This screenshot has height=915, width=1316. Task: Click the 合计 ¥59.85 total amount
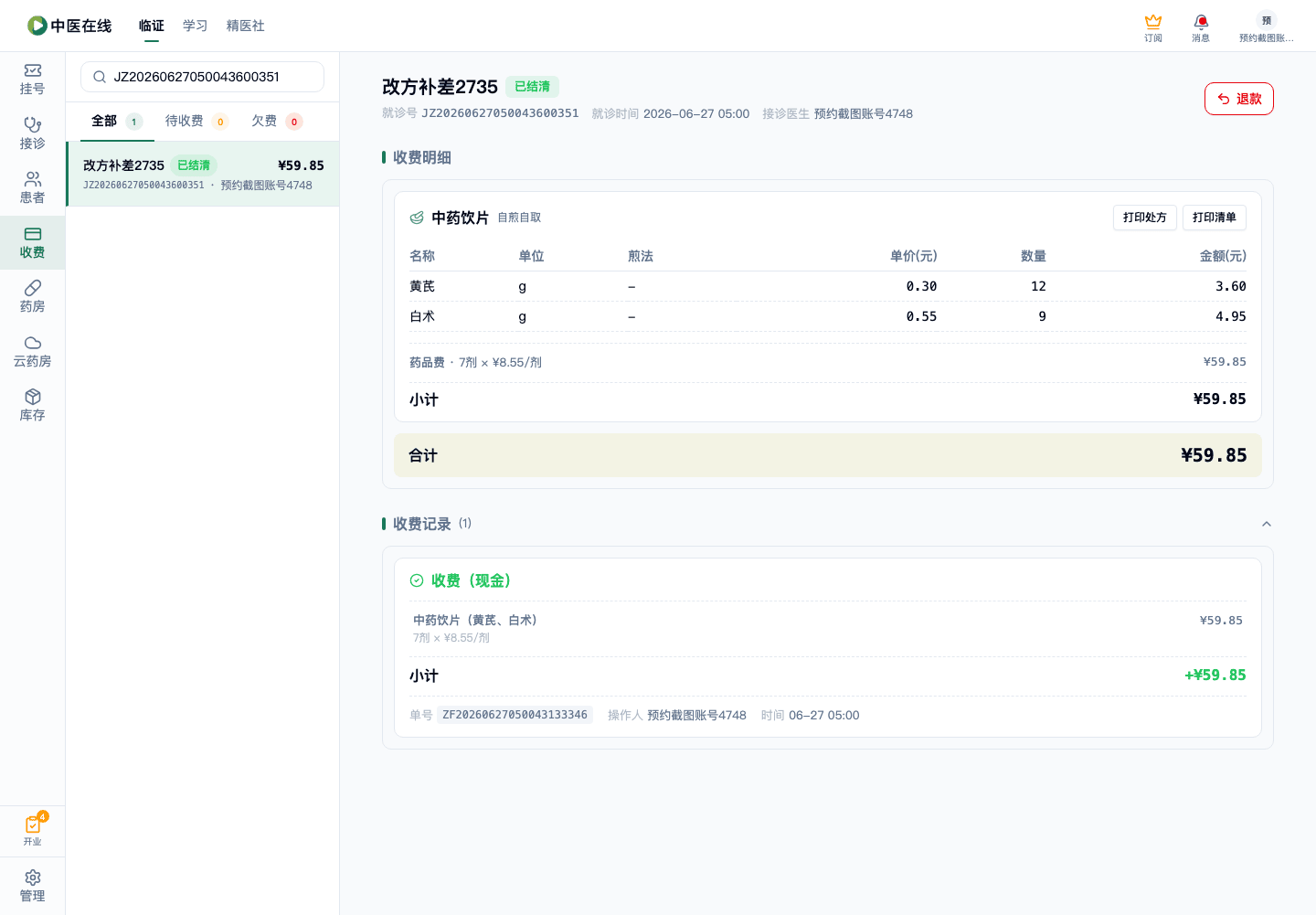[x=1214, y=455]
